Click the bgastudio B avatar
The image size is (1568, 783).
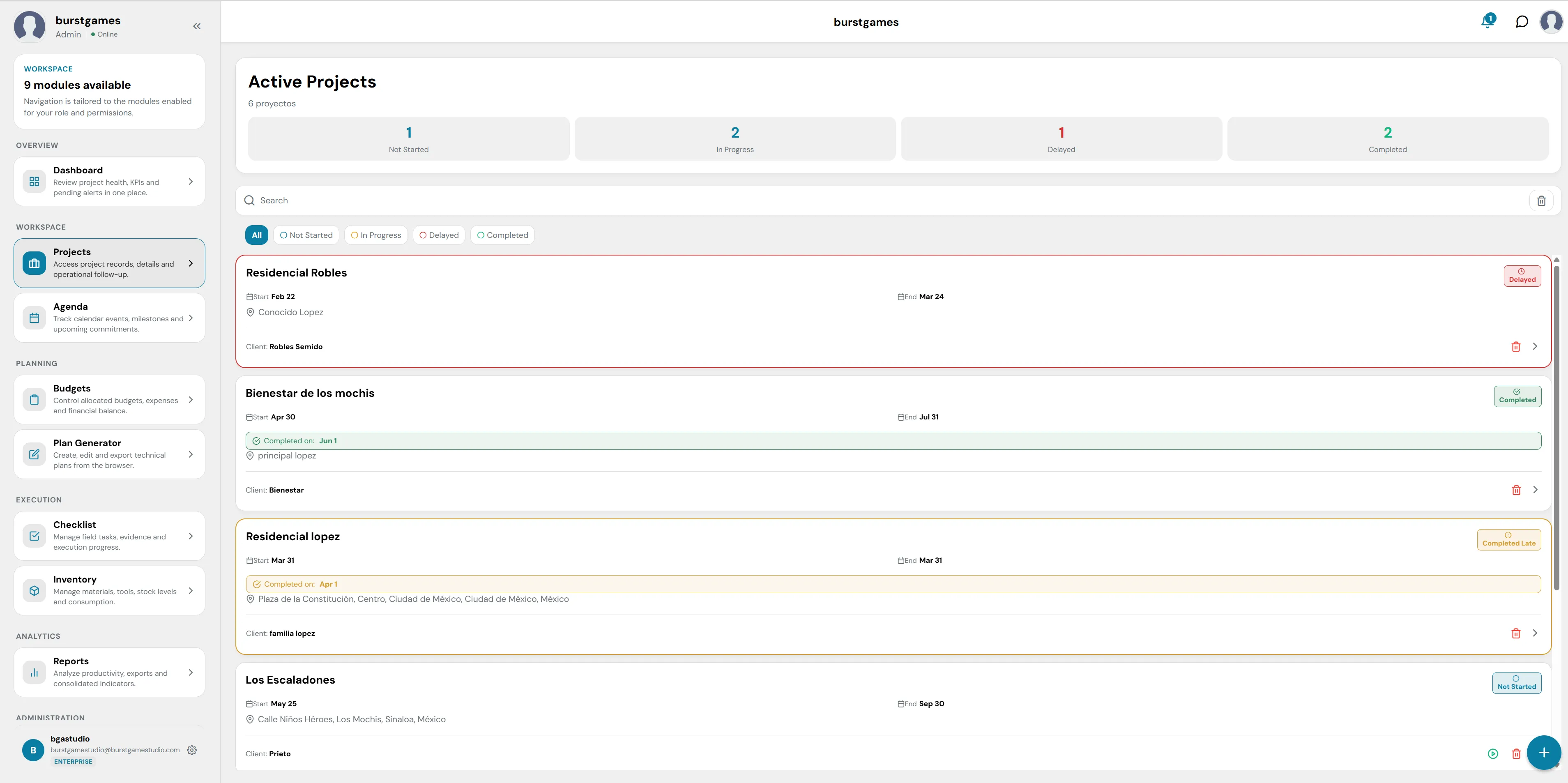coord(33,750)
